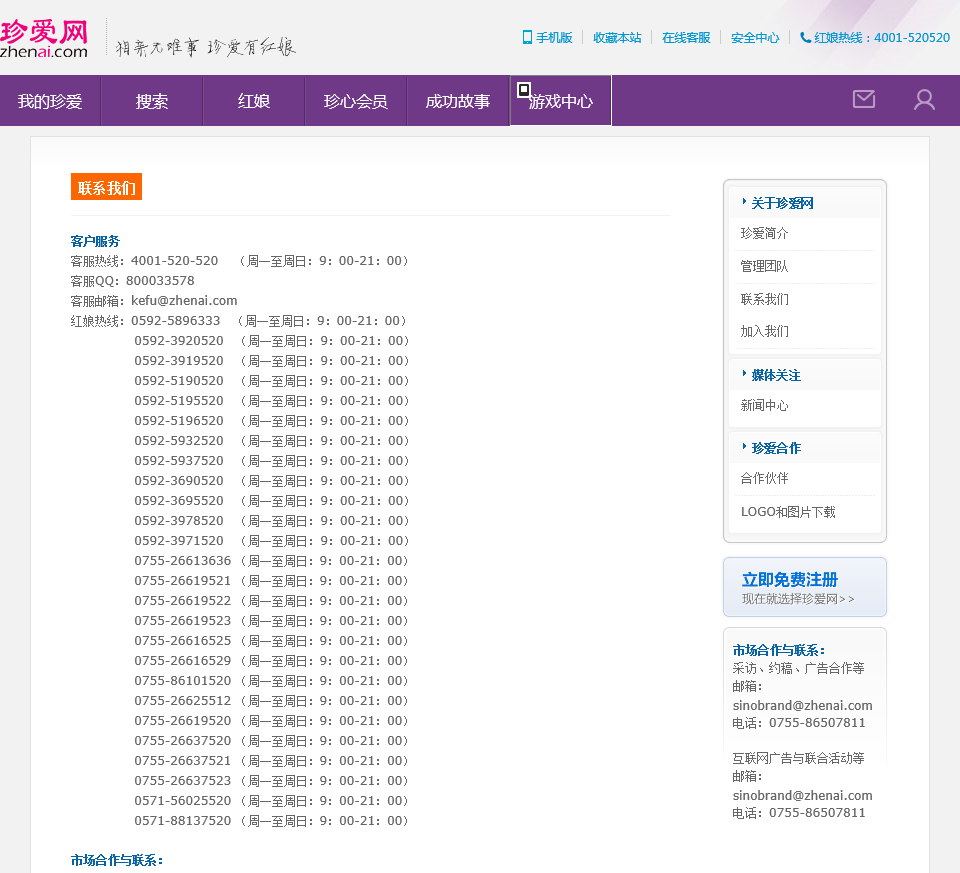
Task: Click phone number 0592-5190520
Action: coord(179,381)
